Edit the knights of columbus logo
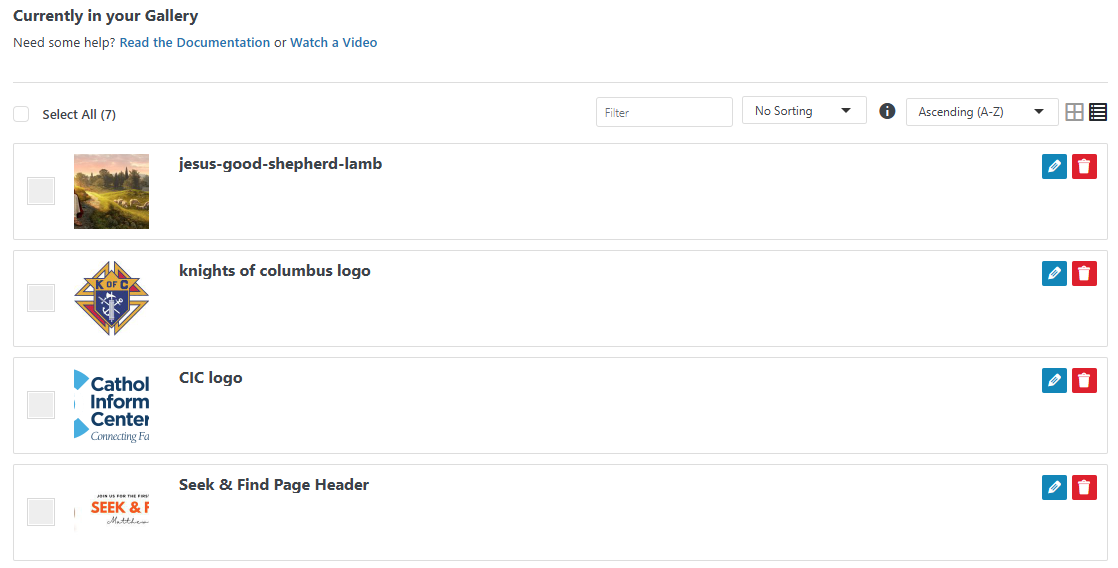Screen dimensions: 1118x568 point(1054,274)
